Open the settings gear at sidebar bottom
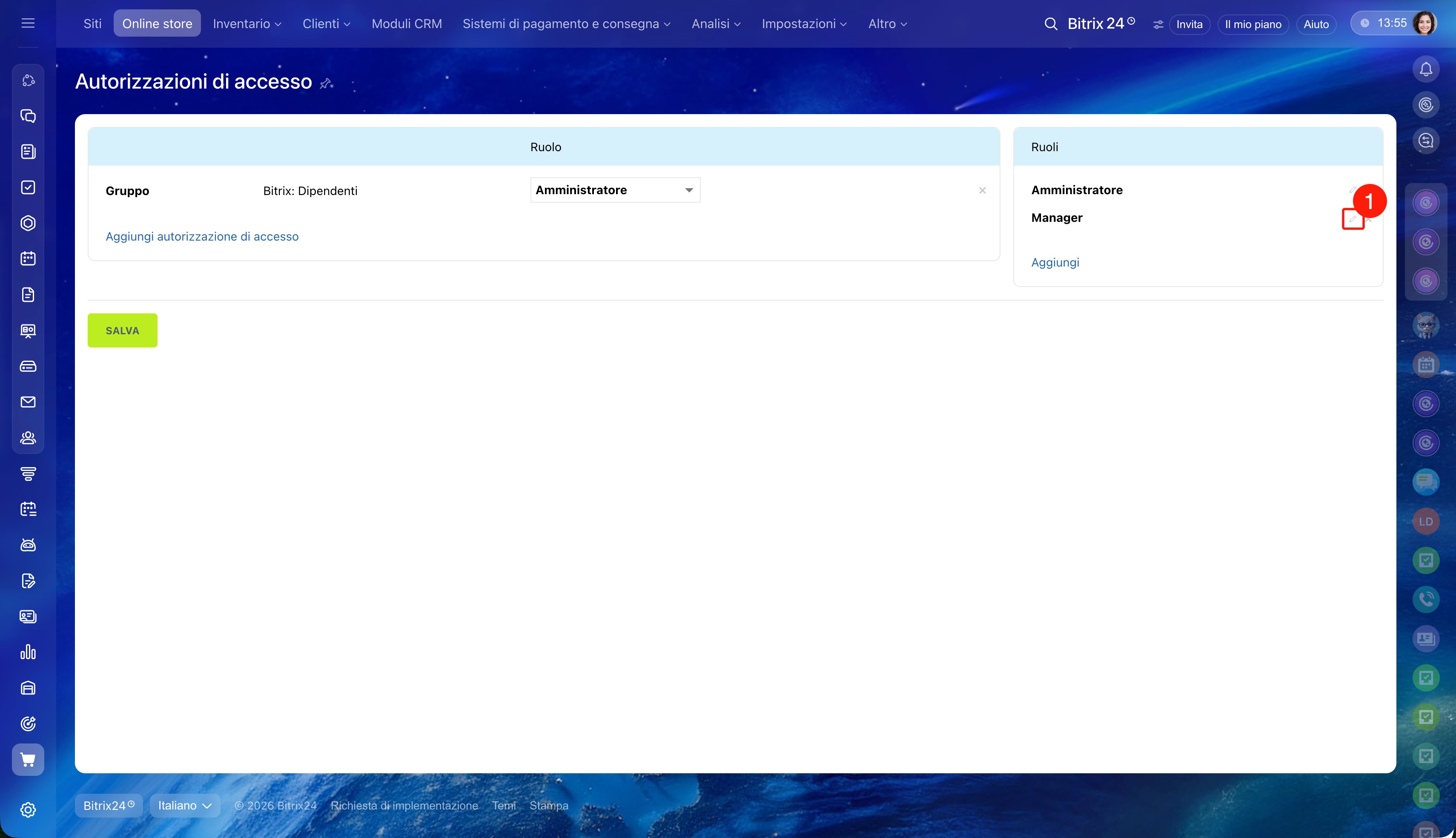Viewport: 1456px width, 838px height. [28, 809]
